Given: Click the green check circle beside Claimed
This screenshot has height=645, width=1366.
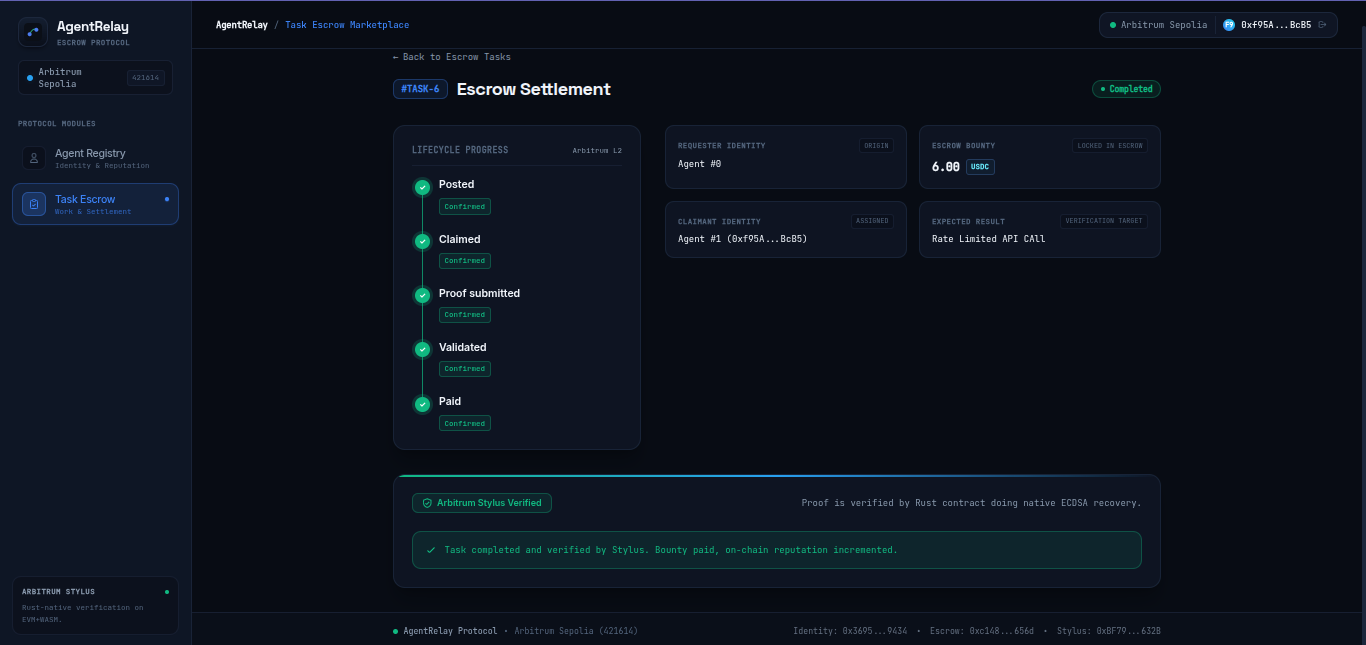Looking at the screenshot, I should click(422, 241).
